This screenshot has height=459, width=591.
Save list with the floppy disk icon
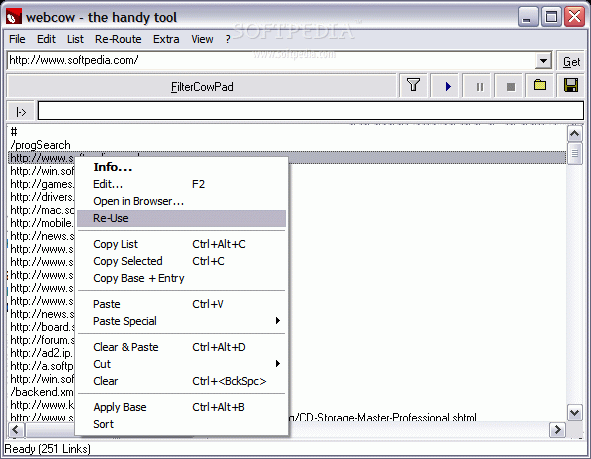(x=571, y=86)
